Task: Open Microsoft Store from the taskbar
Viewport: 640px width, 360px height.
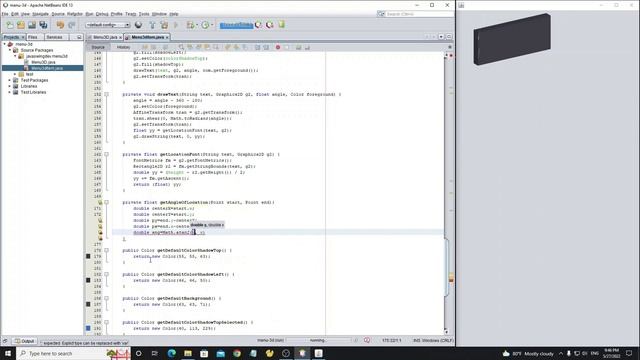Action: 204,353
